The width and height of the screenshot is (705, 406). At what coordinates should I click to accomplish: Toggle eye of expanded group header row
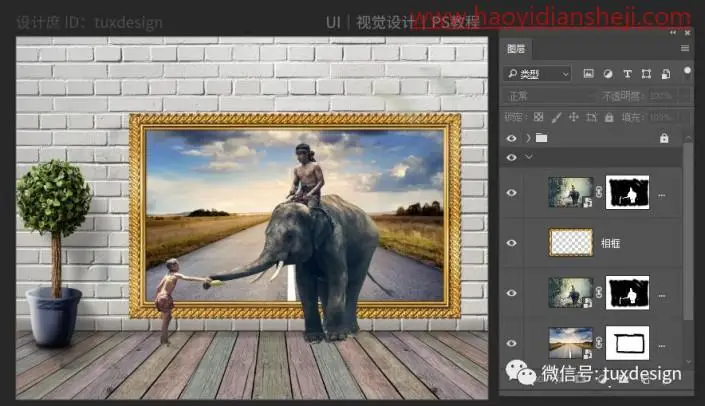click(x=511, y=157)
